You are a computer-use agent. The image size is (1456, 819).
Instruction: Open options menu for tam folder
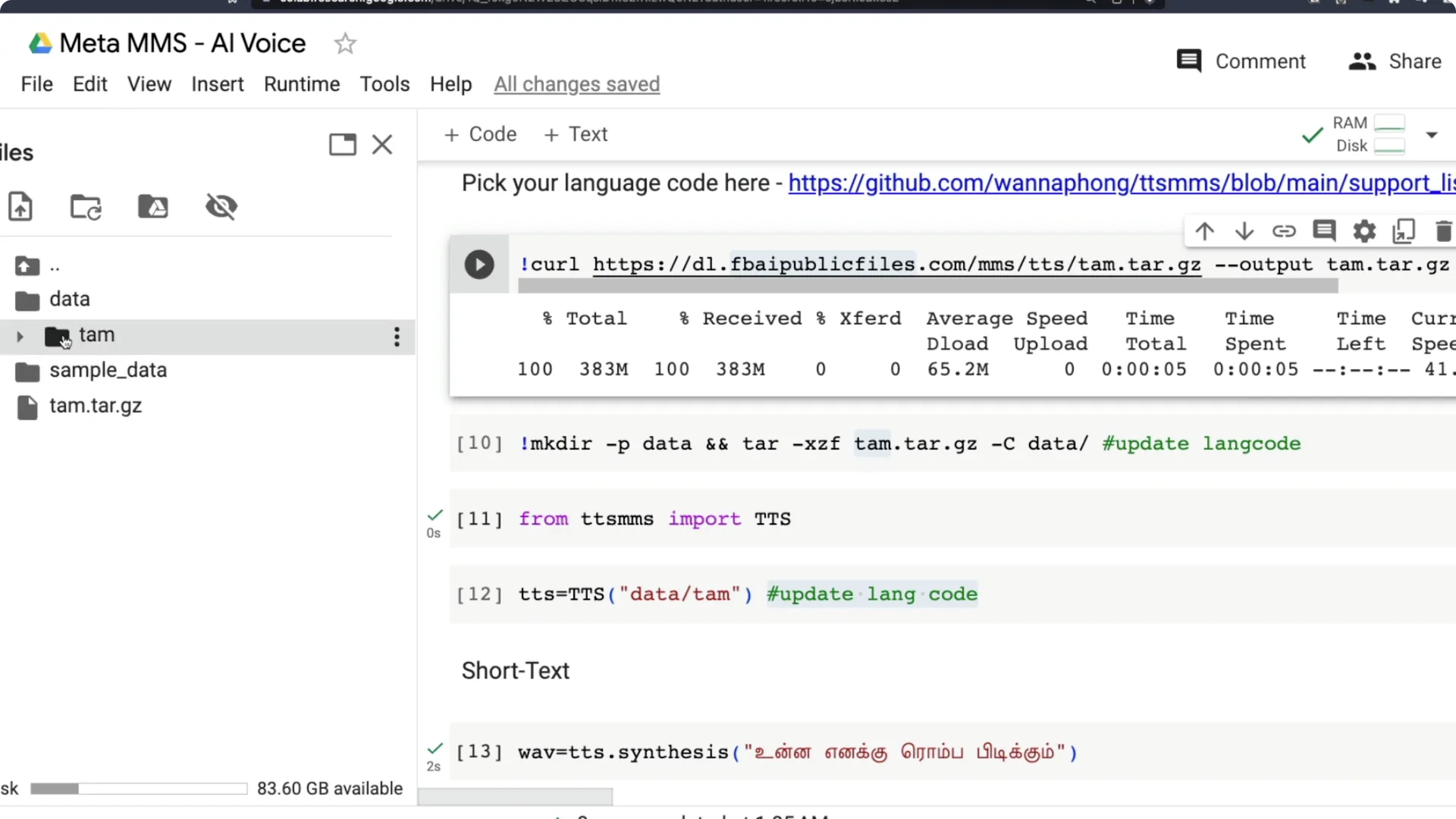[x=396, y=337]
